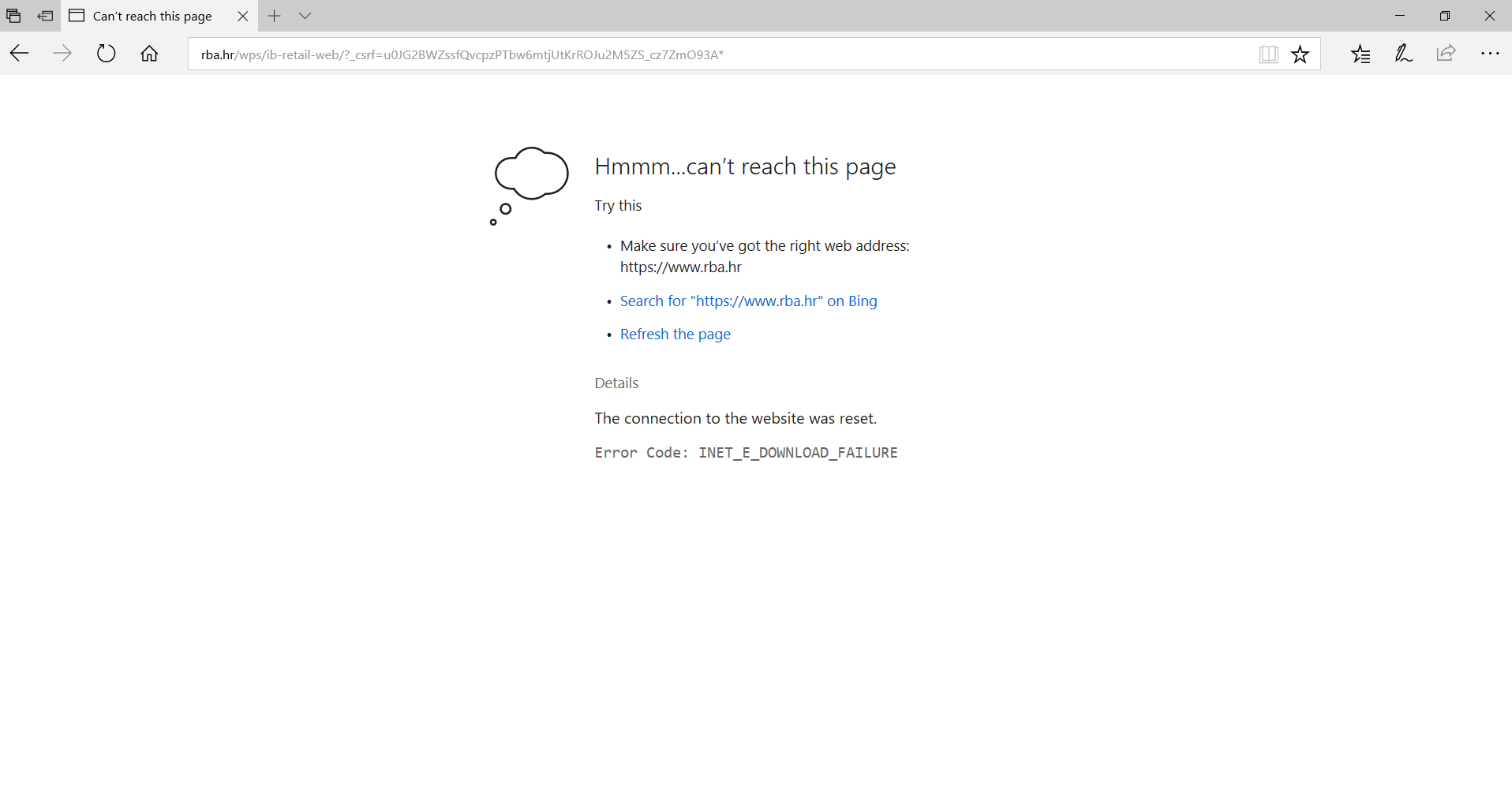This screenshot has width=1512, height=811.
Task: Open the Search for rba.hr on Bing link
Action: coord(748,301)
